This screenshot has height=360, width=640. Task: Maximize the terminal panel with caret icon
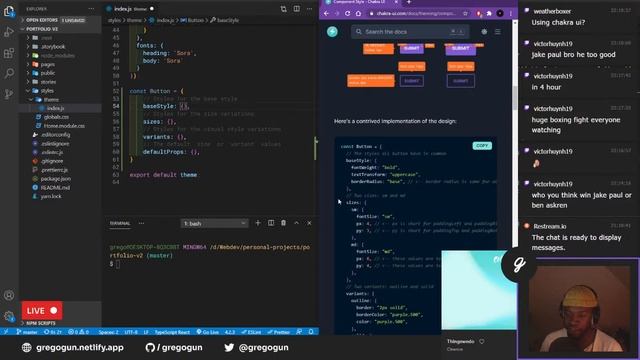click(x=296, y=223)
